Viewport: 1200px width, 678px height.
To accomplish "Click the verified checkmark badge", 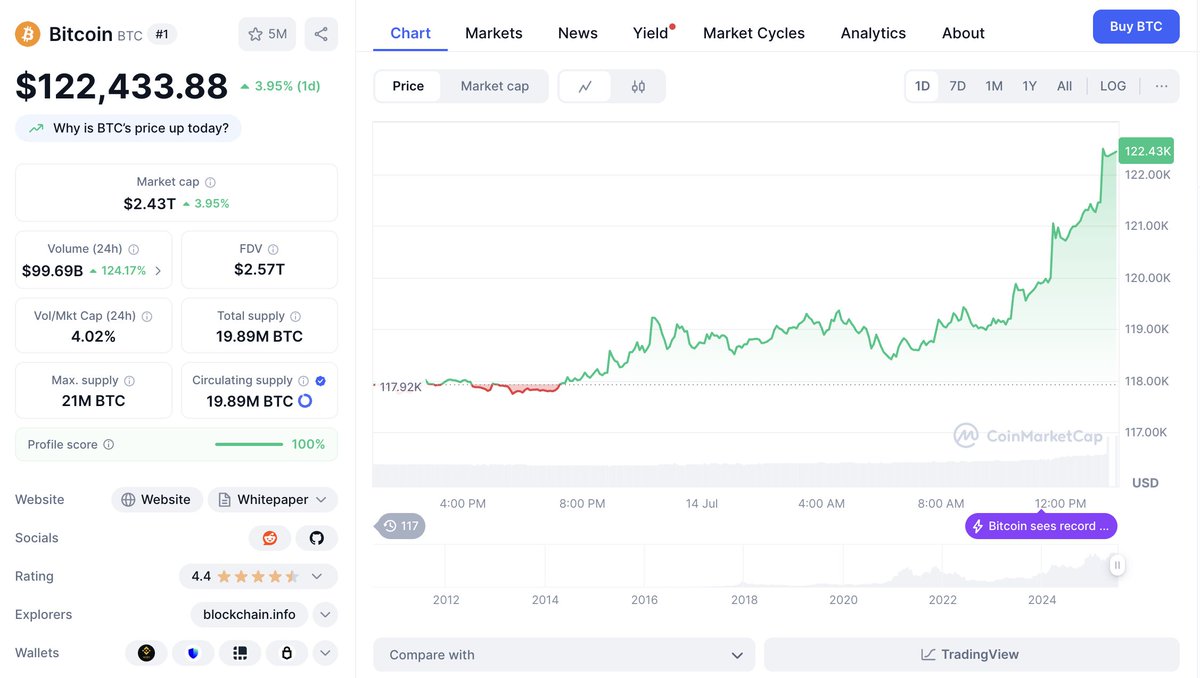I will tap(320, 381).
